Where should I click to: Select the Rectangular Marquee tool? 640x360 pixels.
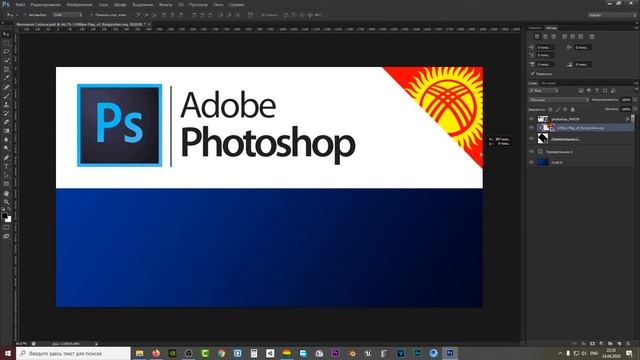pyautogui.click(x=6, y=43)
